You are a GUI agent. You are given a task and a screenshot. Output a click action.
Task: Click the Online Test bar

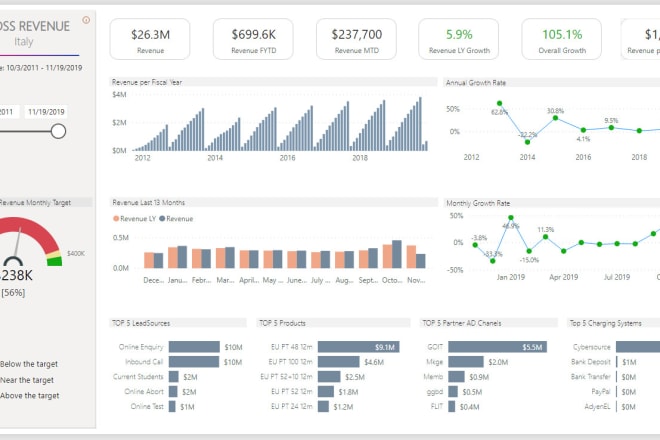(172, 406)
